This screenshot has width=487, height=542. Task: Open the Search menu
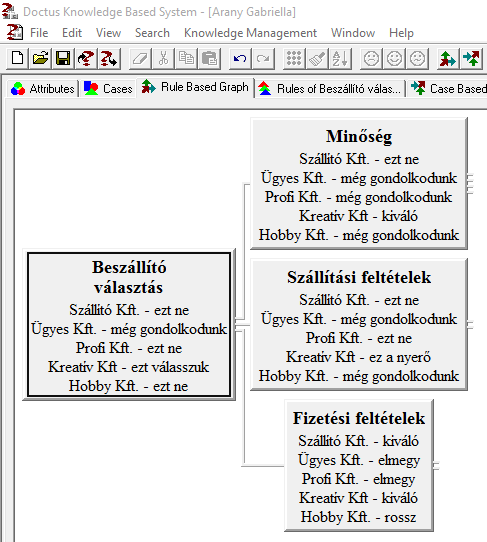[x=152, y=33]
